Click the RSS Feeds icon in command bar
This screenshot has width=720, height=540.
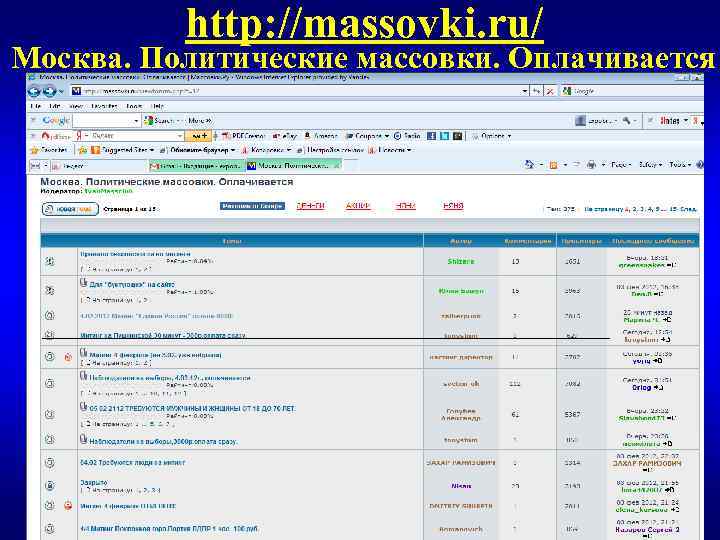pos(553,164)
